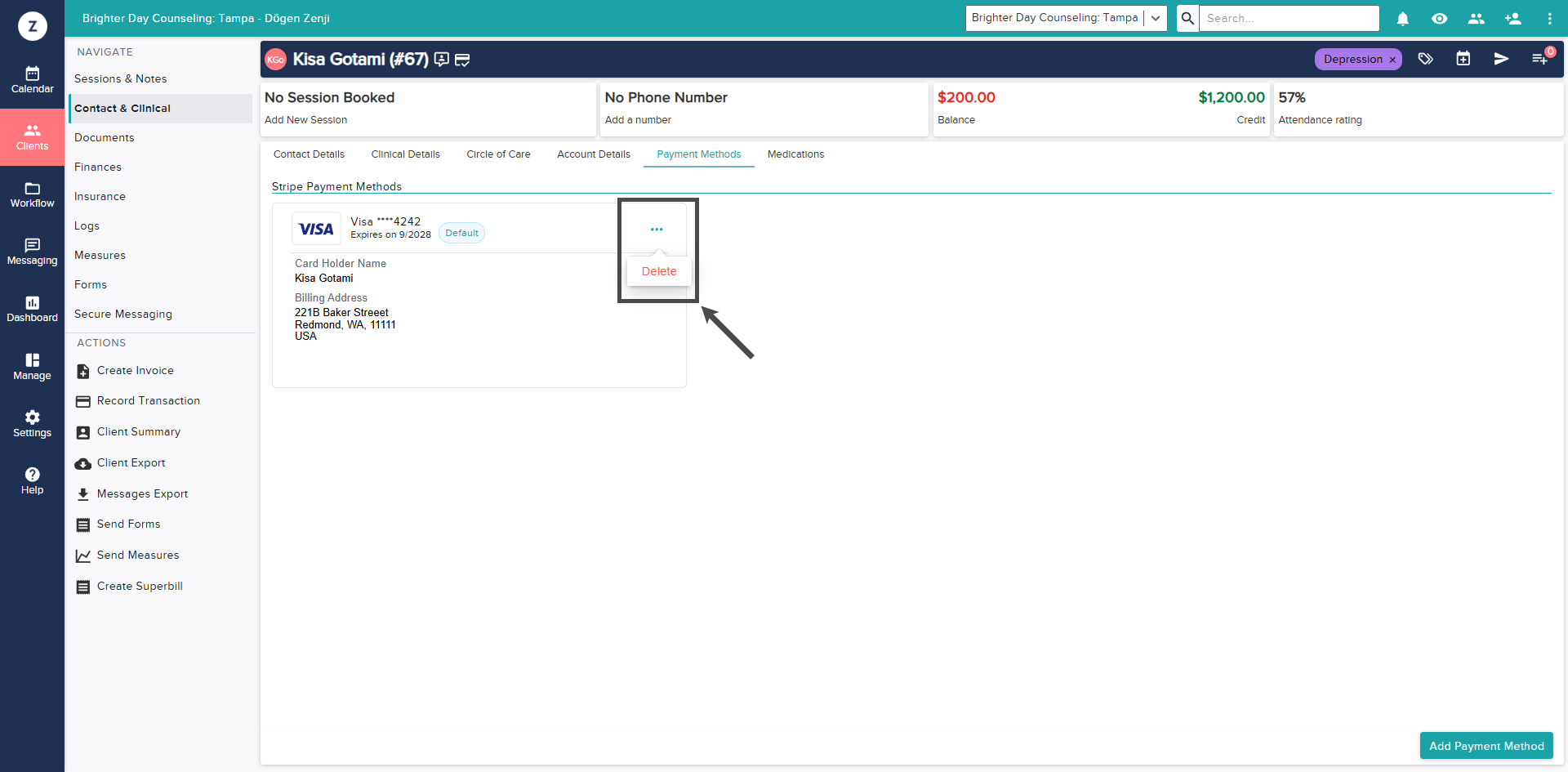Click the $1,200.00 Credit amount
Screen dimensions: 1568x772
(1232, 98)
